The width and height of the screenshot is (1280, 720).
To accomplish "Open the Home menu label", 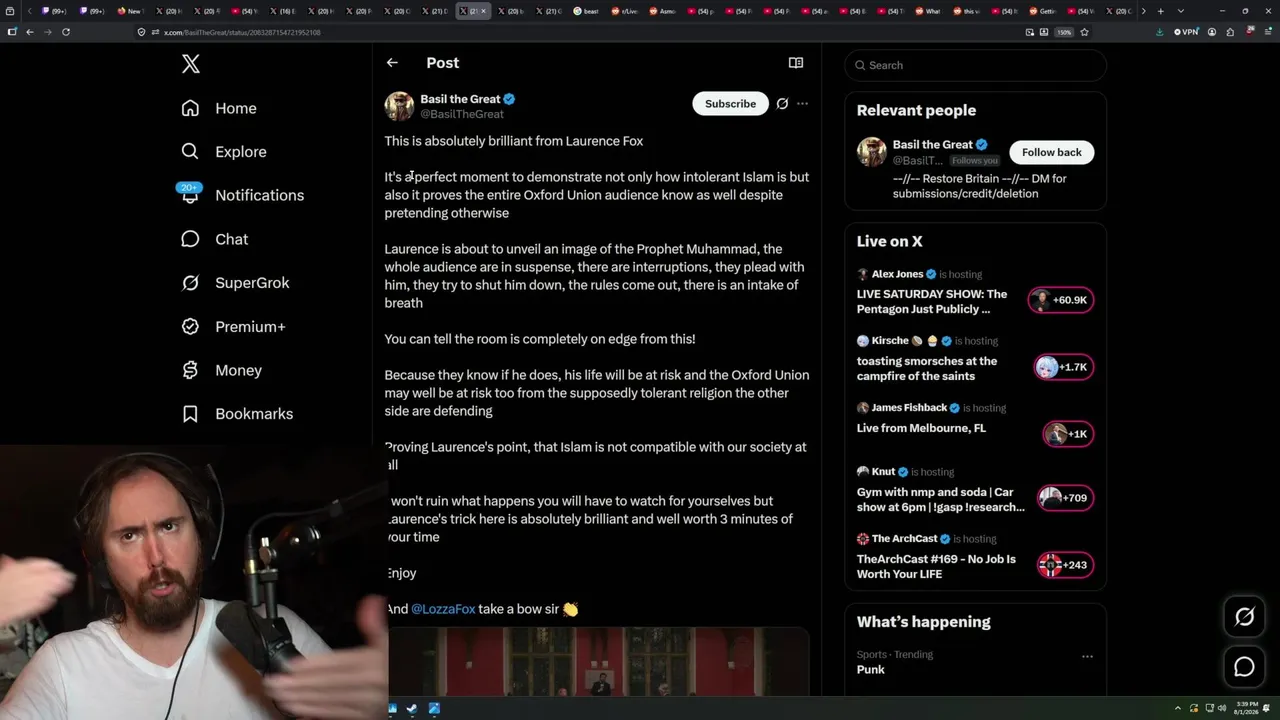I will pyautogui.click(x=236, y=108).
